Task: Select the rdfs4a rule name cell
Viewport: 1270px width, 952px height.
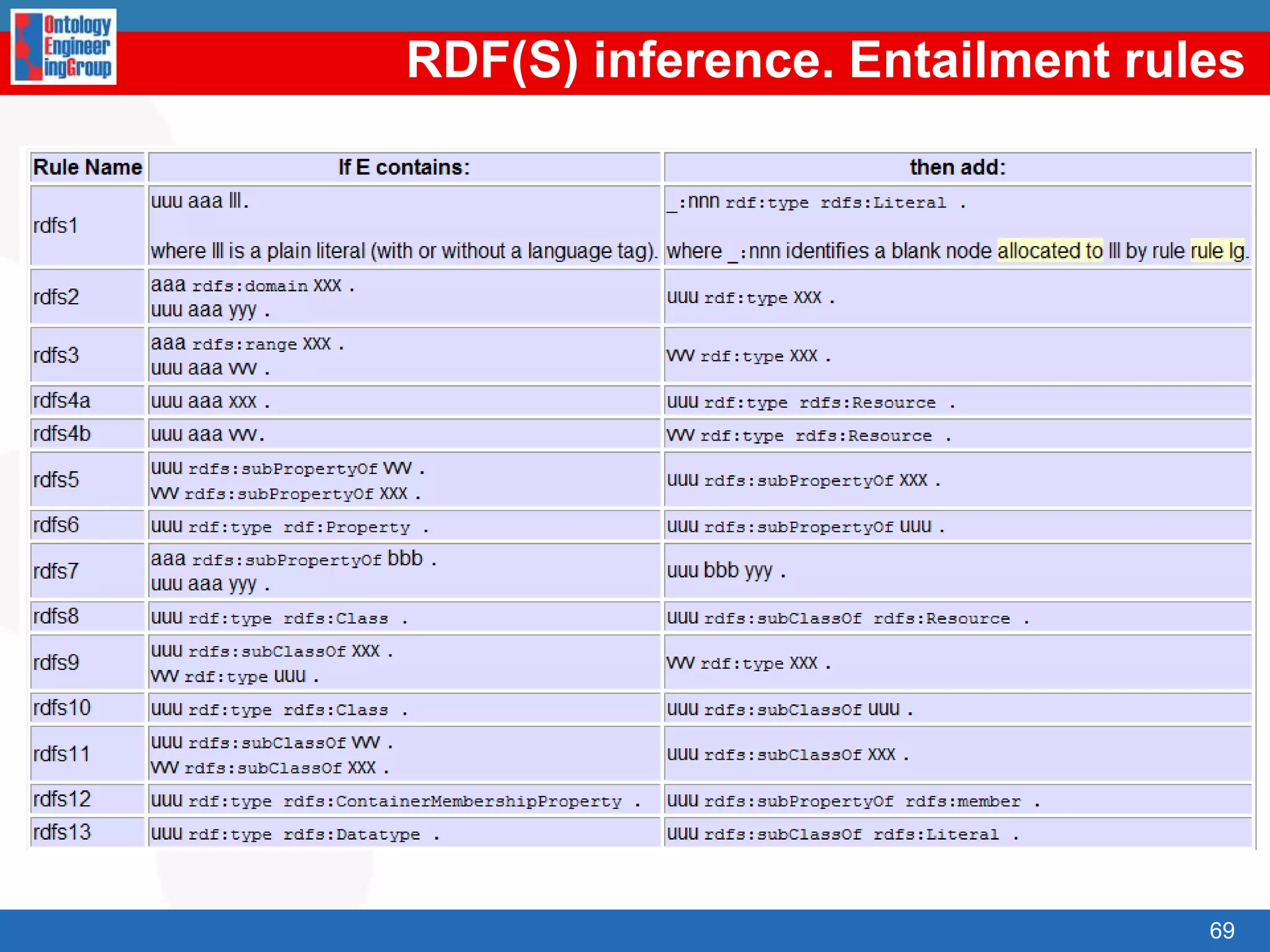Action: (x=61, y=401)
